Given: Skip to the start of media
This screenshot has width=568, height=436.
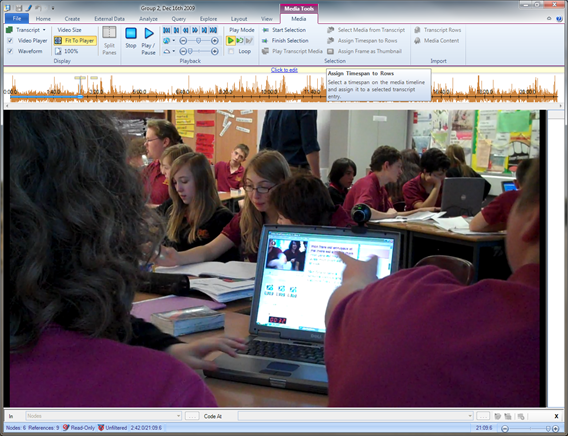Looking at the screenshot, I should coord(167,30).
